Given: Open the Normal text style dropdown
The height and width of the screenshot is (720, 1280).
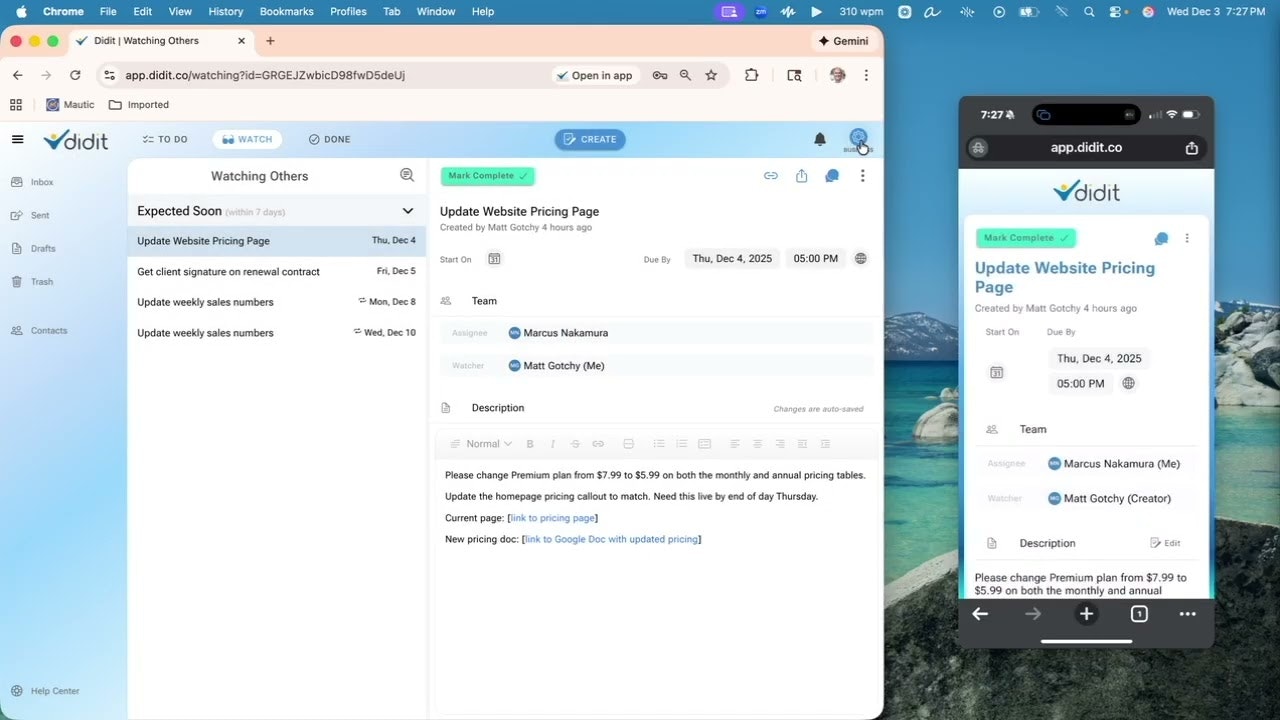Looking at the screenshot, I should 482,444.
